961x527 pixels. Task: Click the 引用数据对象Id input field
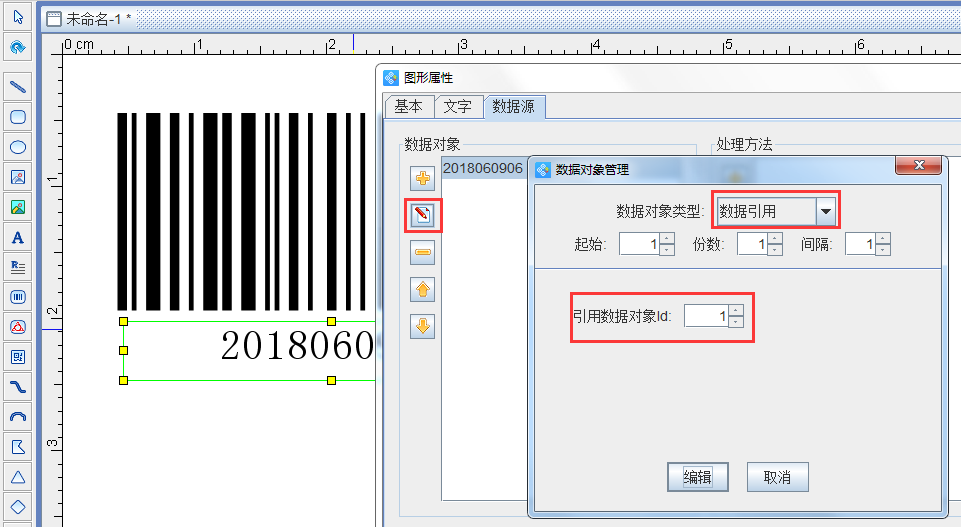pos(706,316)
